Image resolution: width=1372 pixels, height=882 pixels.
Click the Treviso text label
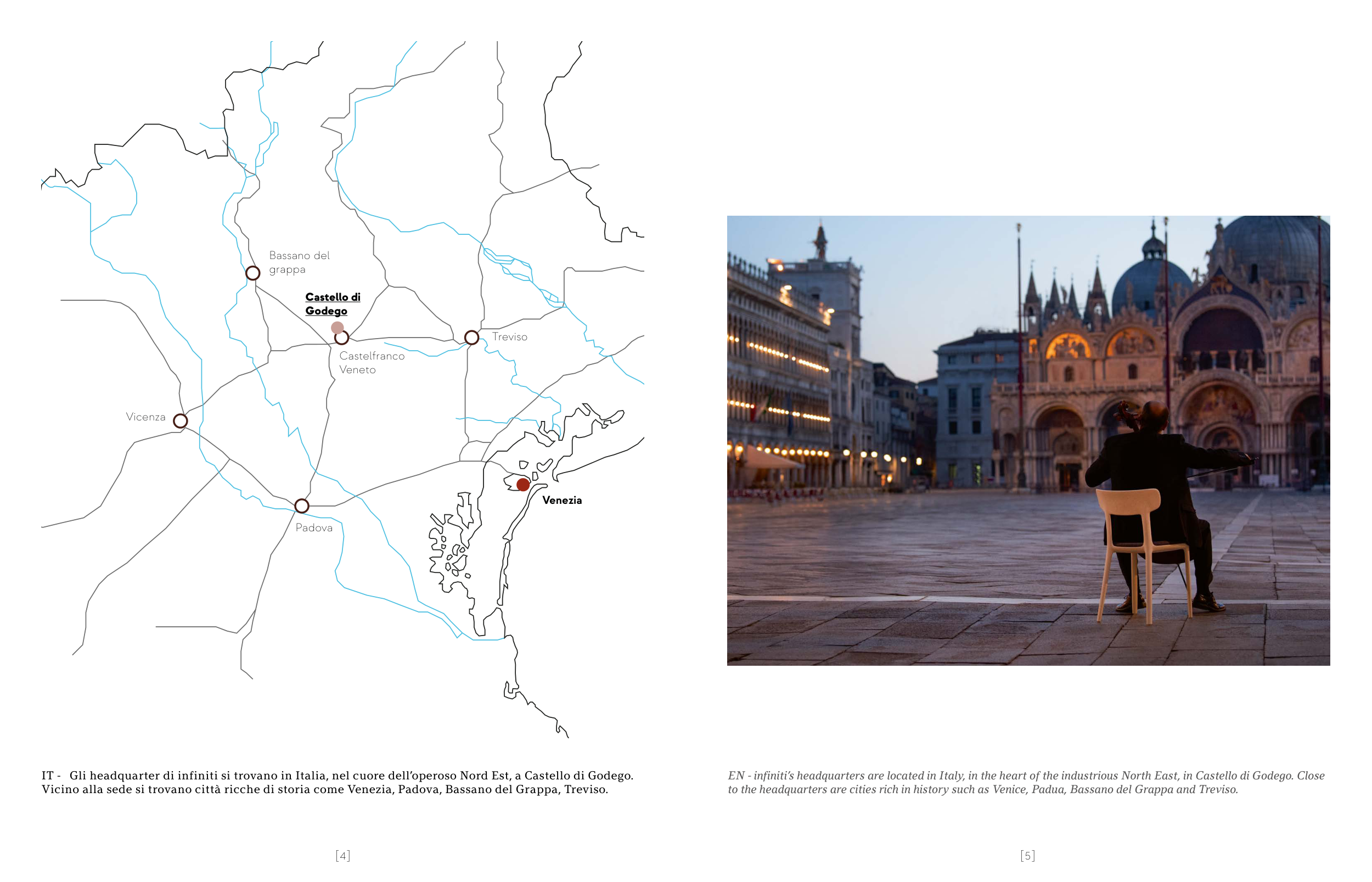tap(509, 337)
